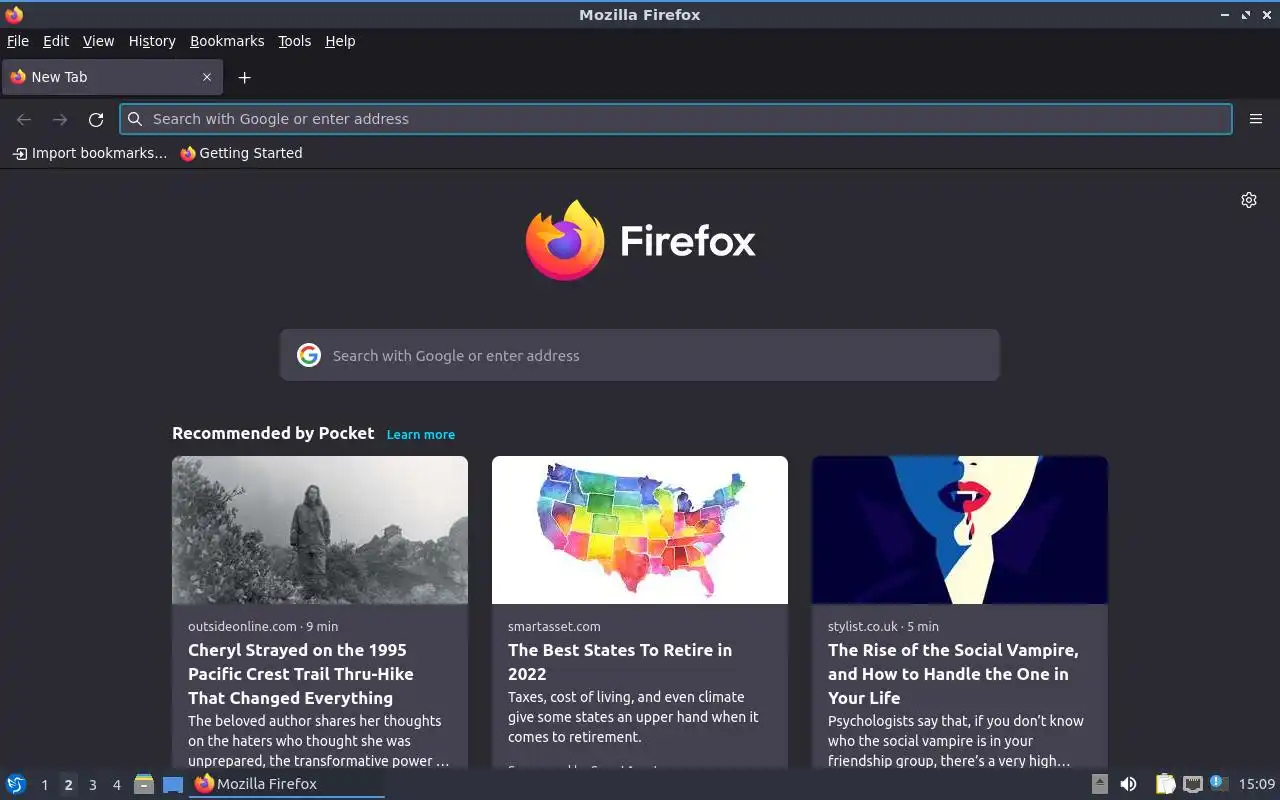
Task: Click the update notification tray icon
Action: tap(1218, 783)
